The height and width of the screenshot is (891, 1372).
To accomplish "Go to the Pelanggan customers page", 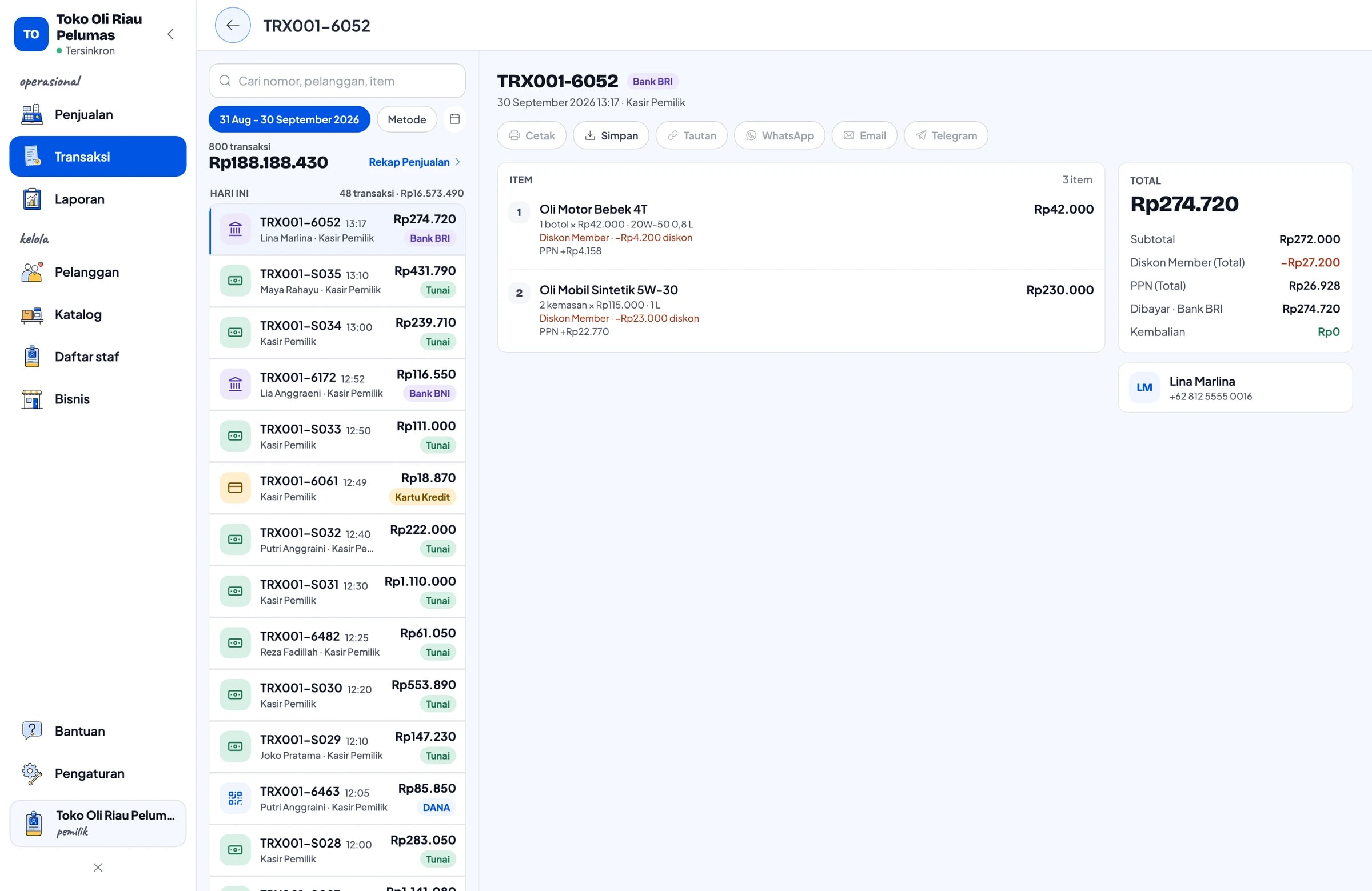I will click(98, 272).
